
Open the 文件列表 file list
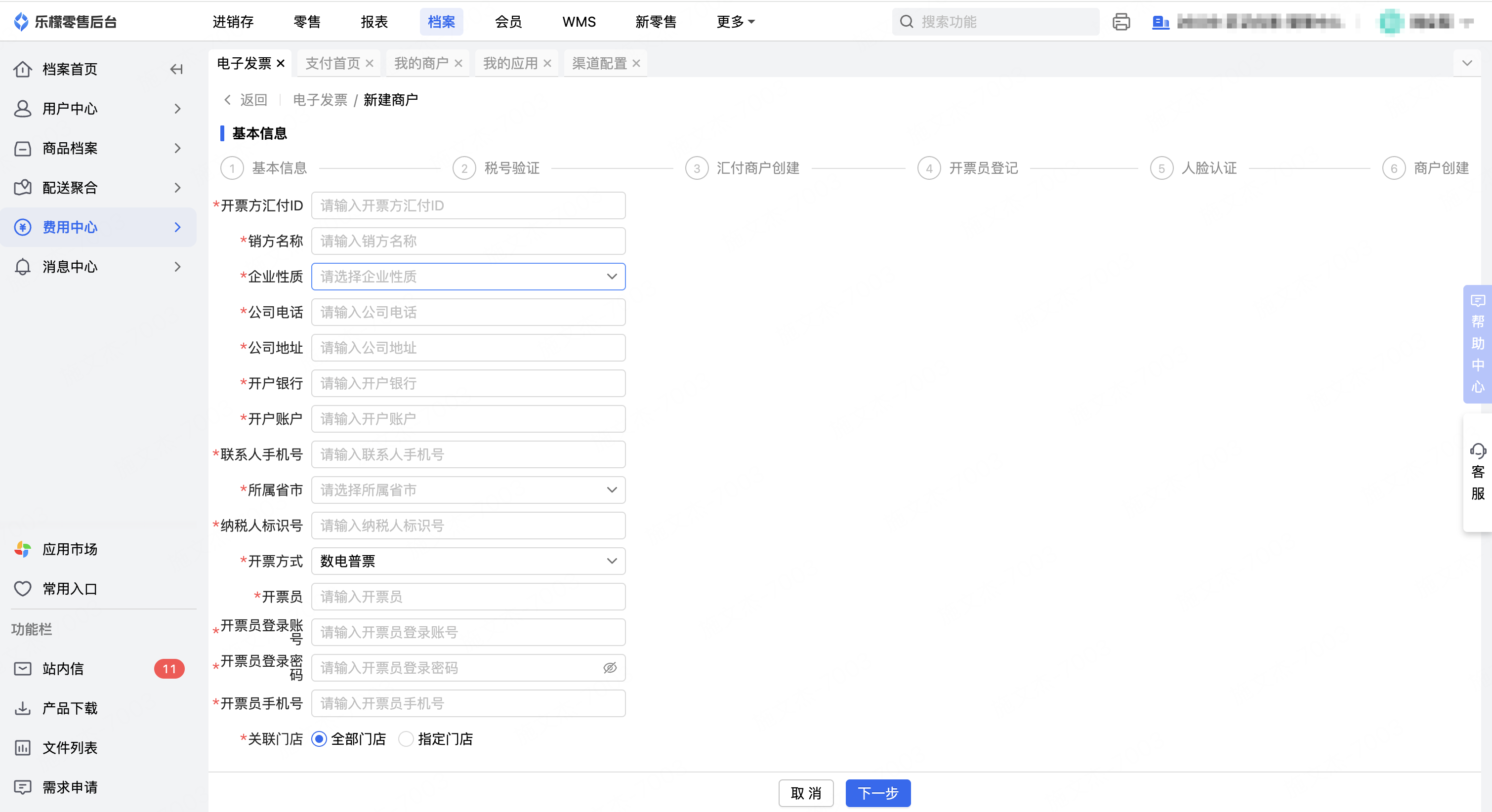(x=70, y=748)
